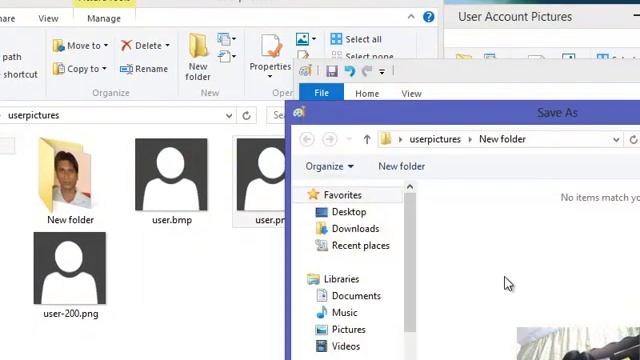
Task: Create a New folder from Explorer ribbon
Action: (x=198, y=58)
